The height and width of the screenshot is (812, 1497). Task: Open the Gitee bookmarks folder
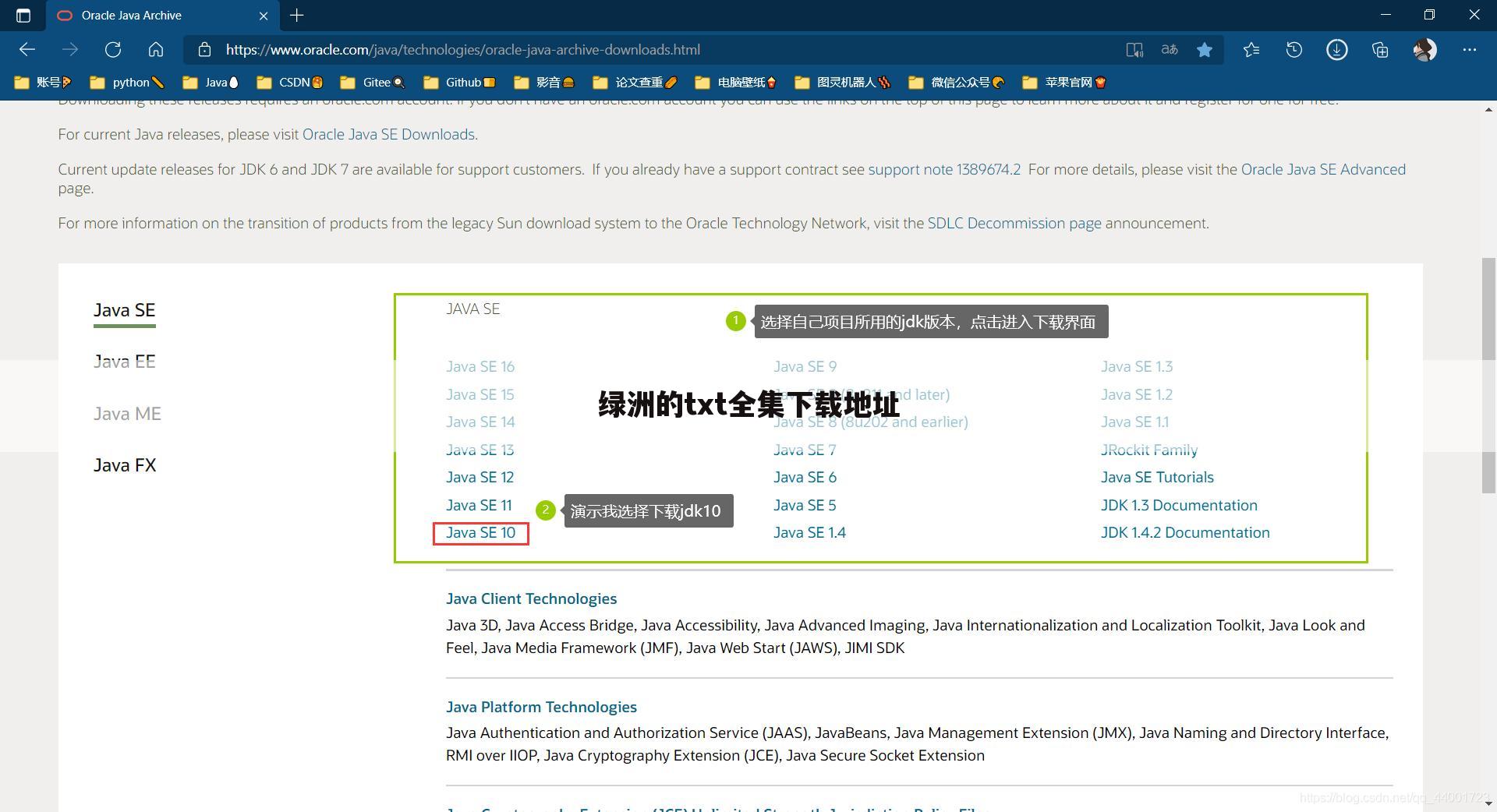click(373, 83)
